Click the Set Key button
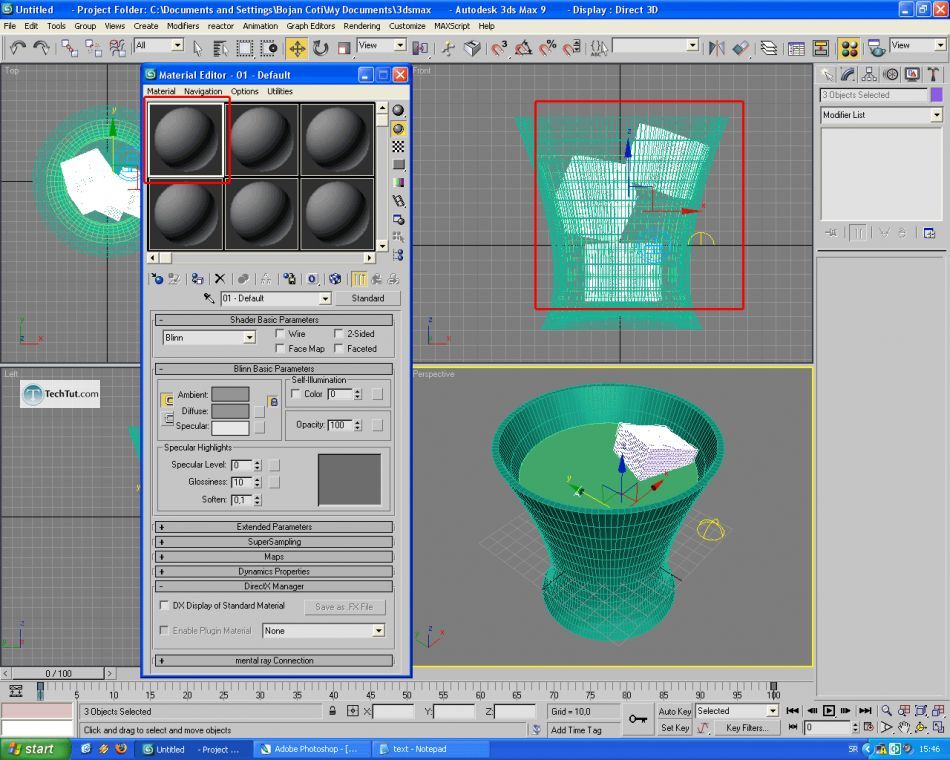The width and height of the screenshot is (950, 760). pyautogui.click(x=674, y=727)
